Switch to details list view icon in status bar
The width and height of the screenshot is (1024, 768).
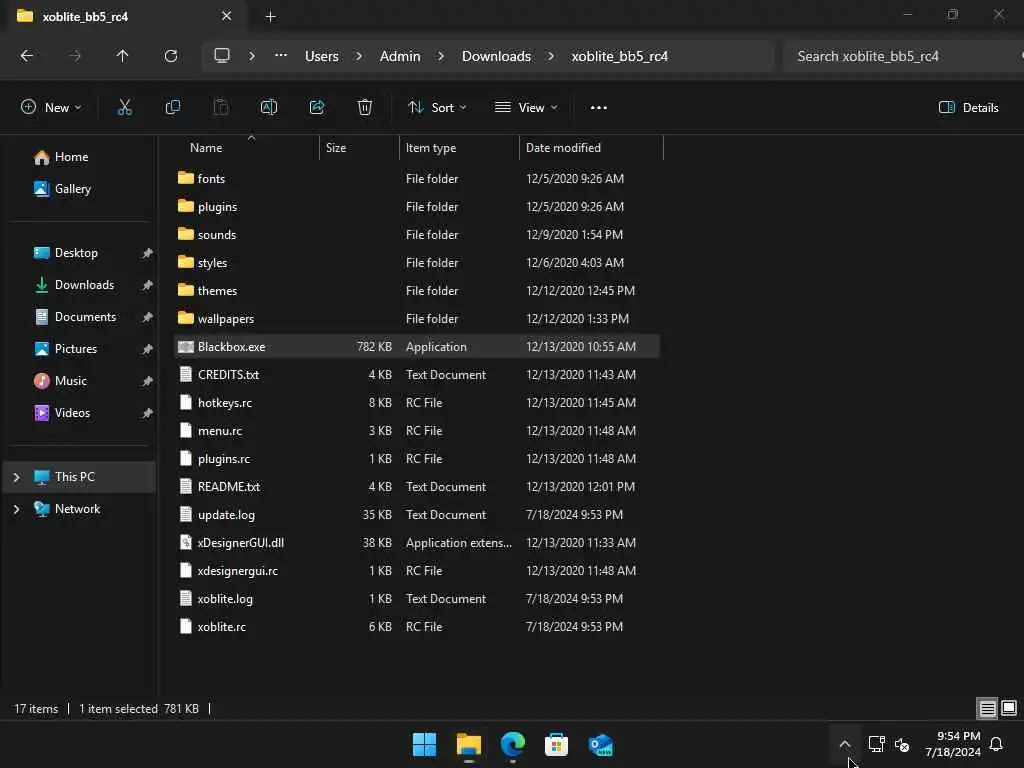tap(987, 708)
